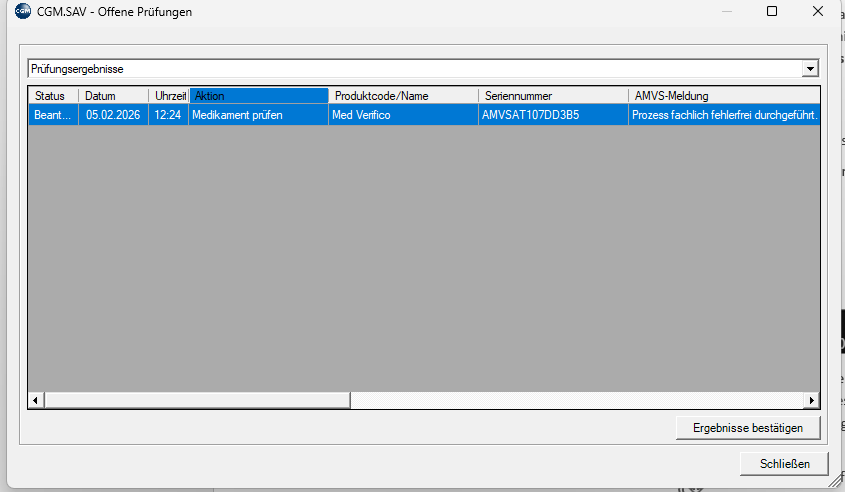The width and height of the screenshot is (845, 492).
Task: Select the Aktion column header
Action: [258, 96]
